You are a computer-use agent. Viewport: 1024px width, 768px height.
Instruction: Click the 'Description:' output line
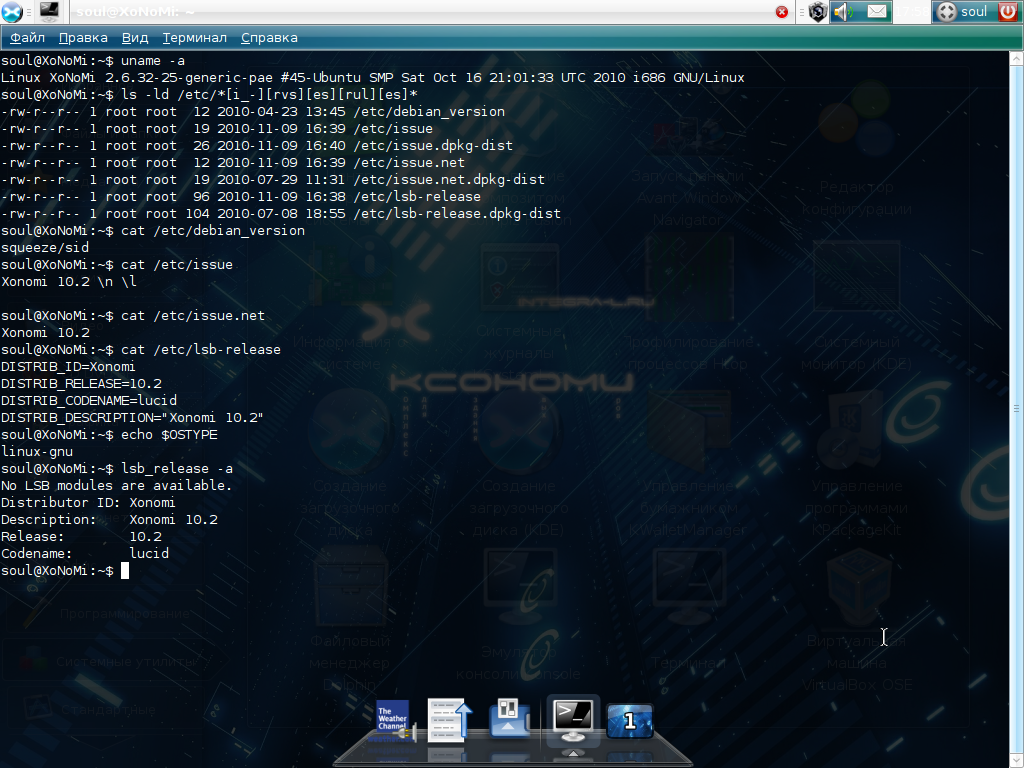pyautogui.click(x=109, y=519)
